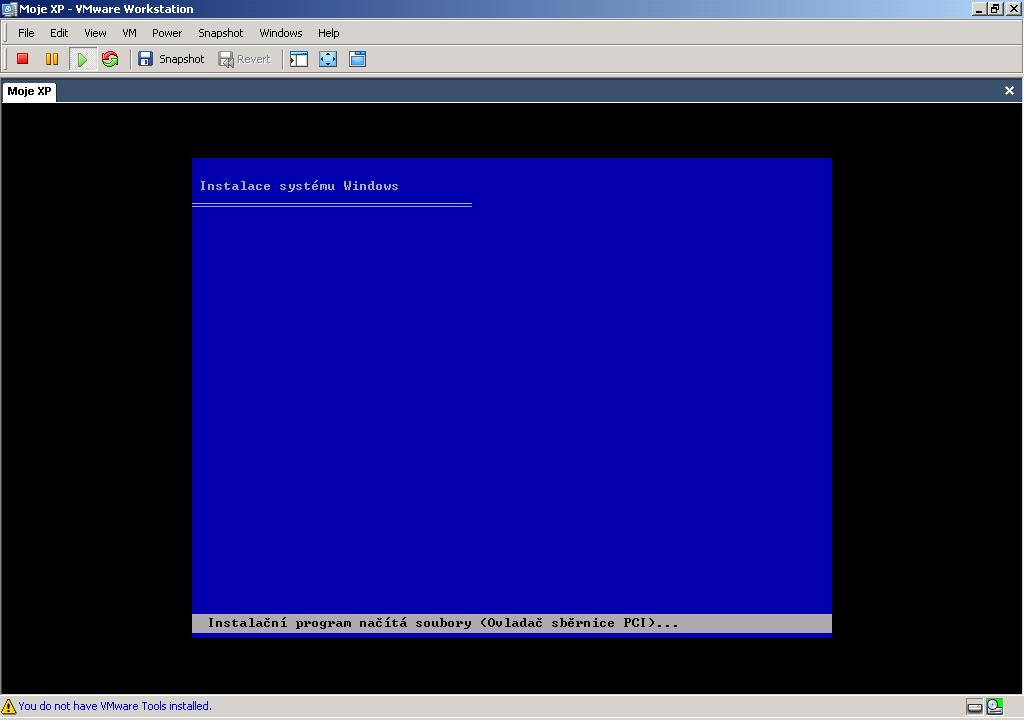
Task: Reset the virtual machine with reset icon
Action: 110,59
